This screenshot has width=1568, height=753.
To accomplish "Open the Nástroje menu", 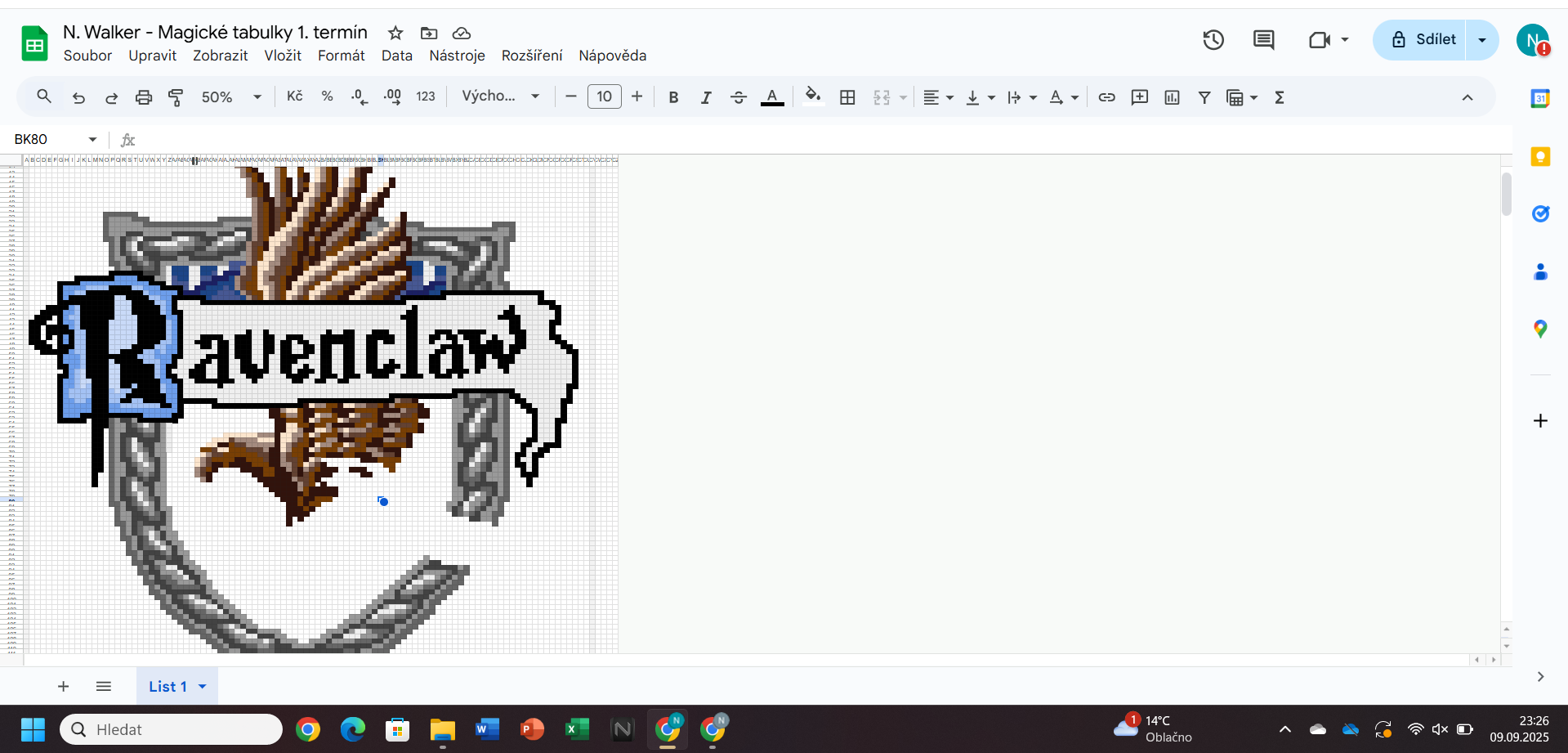I will [x=457, y=56].
